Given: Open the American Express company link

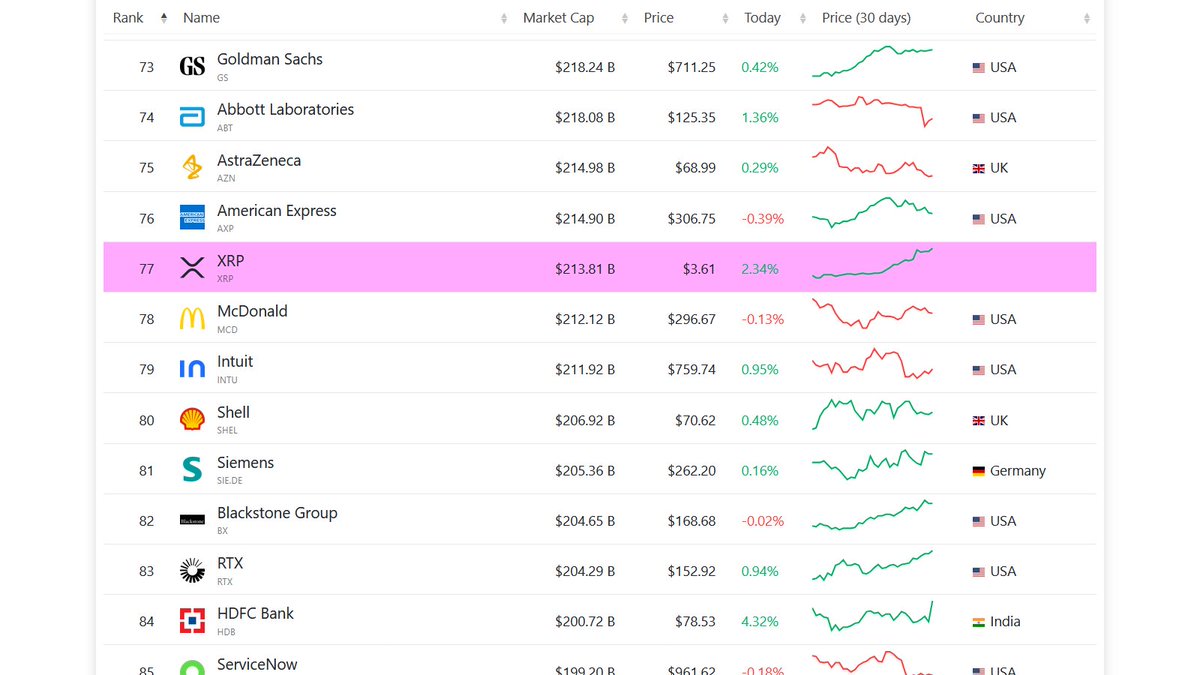Looking at the screenshot, I should pos(277,210).
